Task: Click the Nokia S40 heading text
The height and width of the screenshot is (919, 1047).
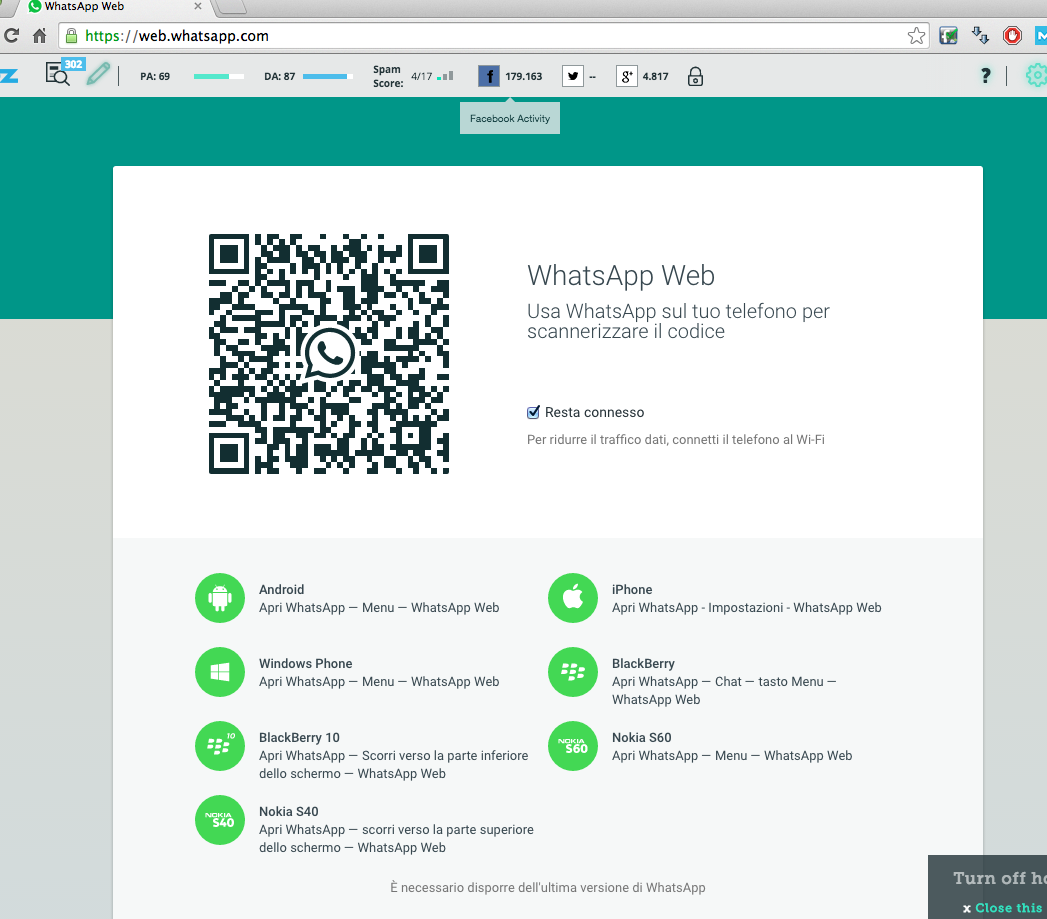Action: point(288,811)
